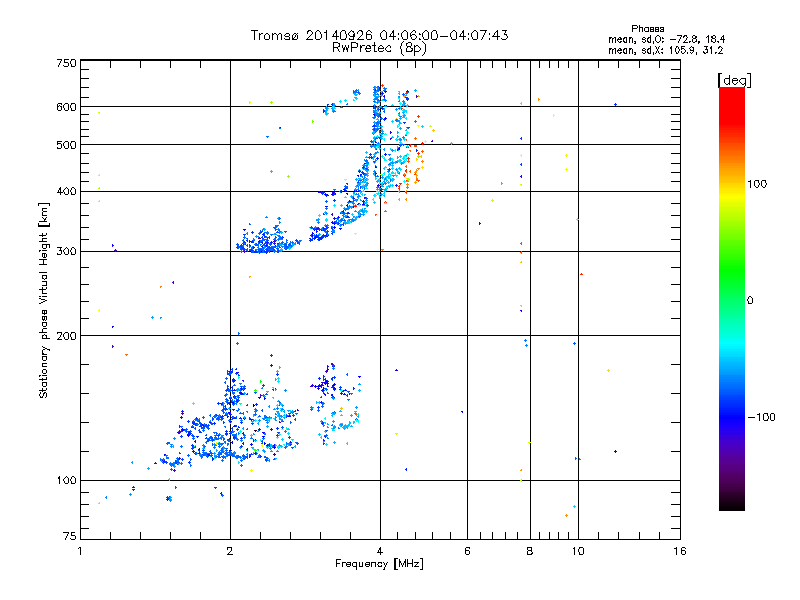Click the 'mean, sd,X: 105.9, 31.2' line
This screenshot has height=600, width=800.
coord(665,50)
